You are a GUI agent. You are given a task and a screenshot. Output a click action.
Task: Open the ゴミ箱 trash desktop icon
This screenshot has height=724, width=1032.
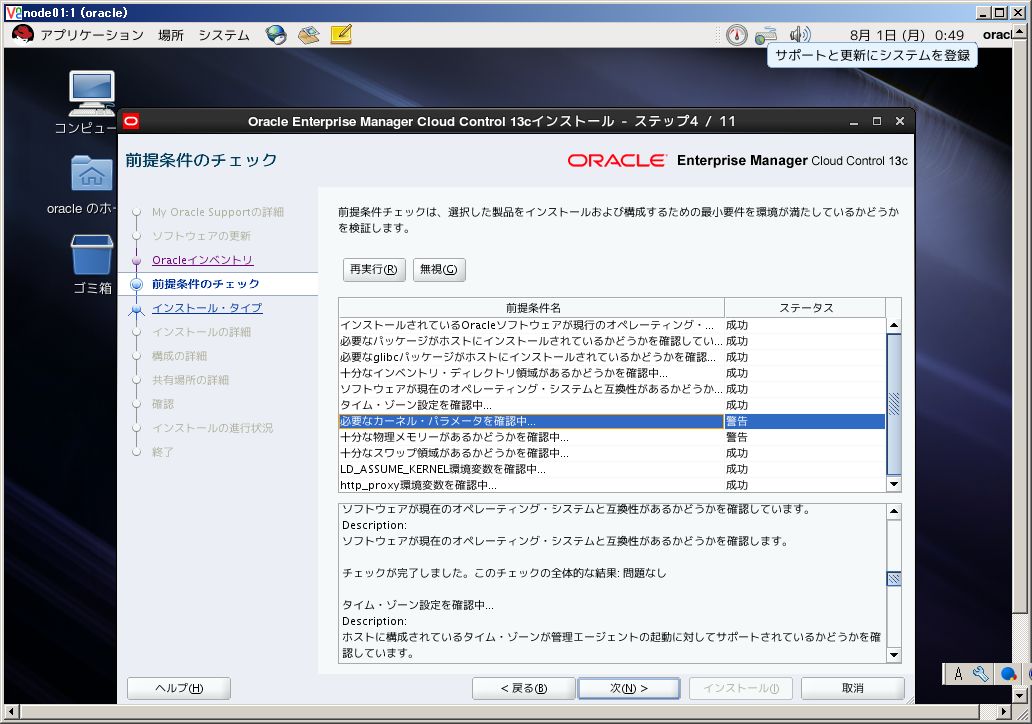[x=92, y=265]
